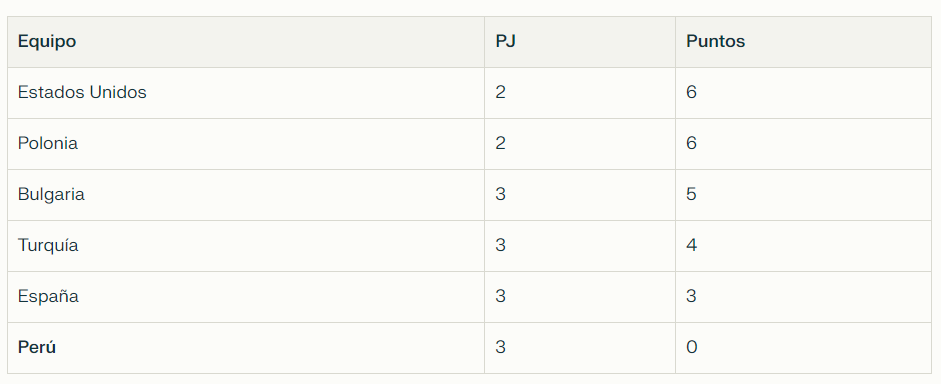The width and height of the screenshot is (941, 384).
Task: Click Perú's PJ value 3
Action: pos(501,347)
